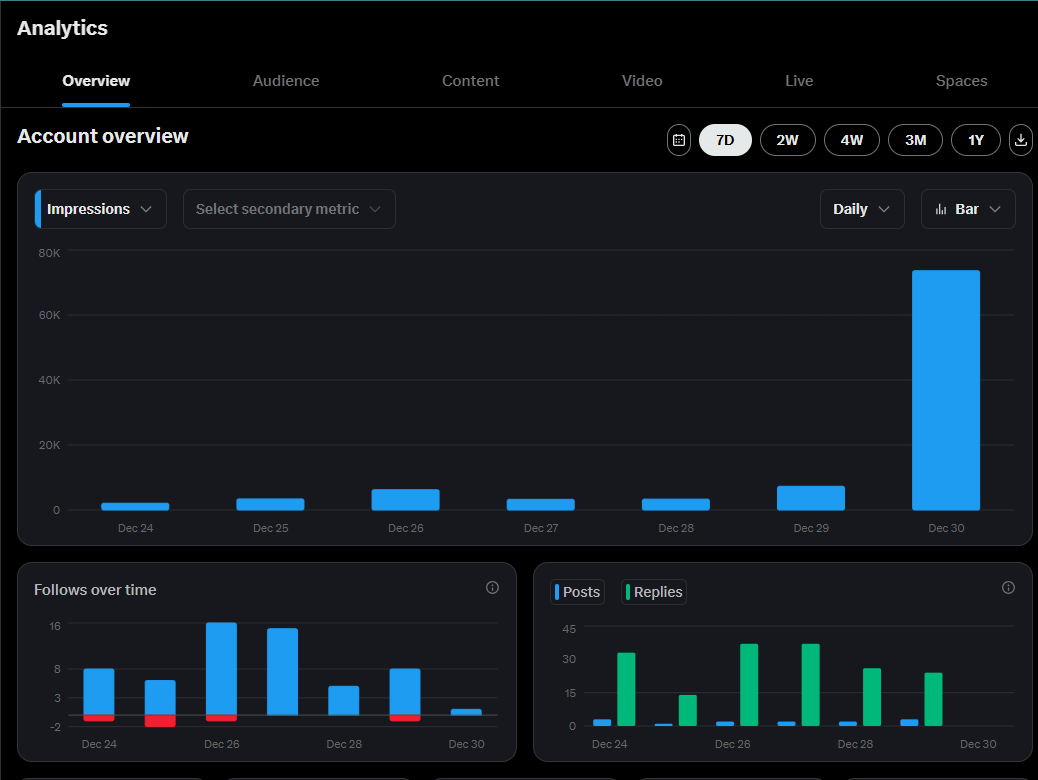Open the Daily granularity dropdown
This screenshot has height=780, width=1038.
pos(862,209)
